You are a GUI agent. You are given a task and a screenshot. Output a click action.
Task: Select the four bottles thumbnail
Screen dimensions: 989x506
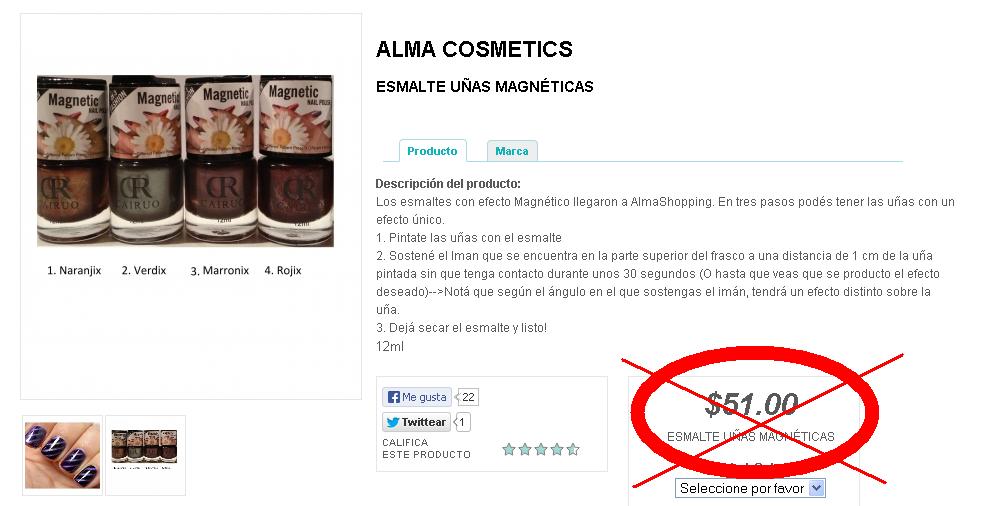point(145,455)
